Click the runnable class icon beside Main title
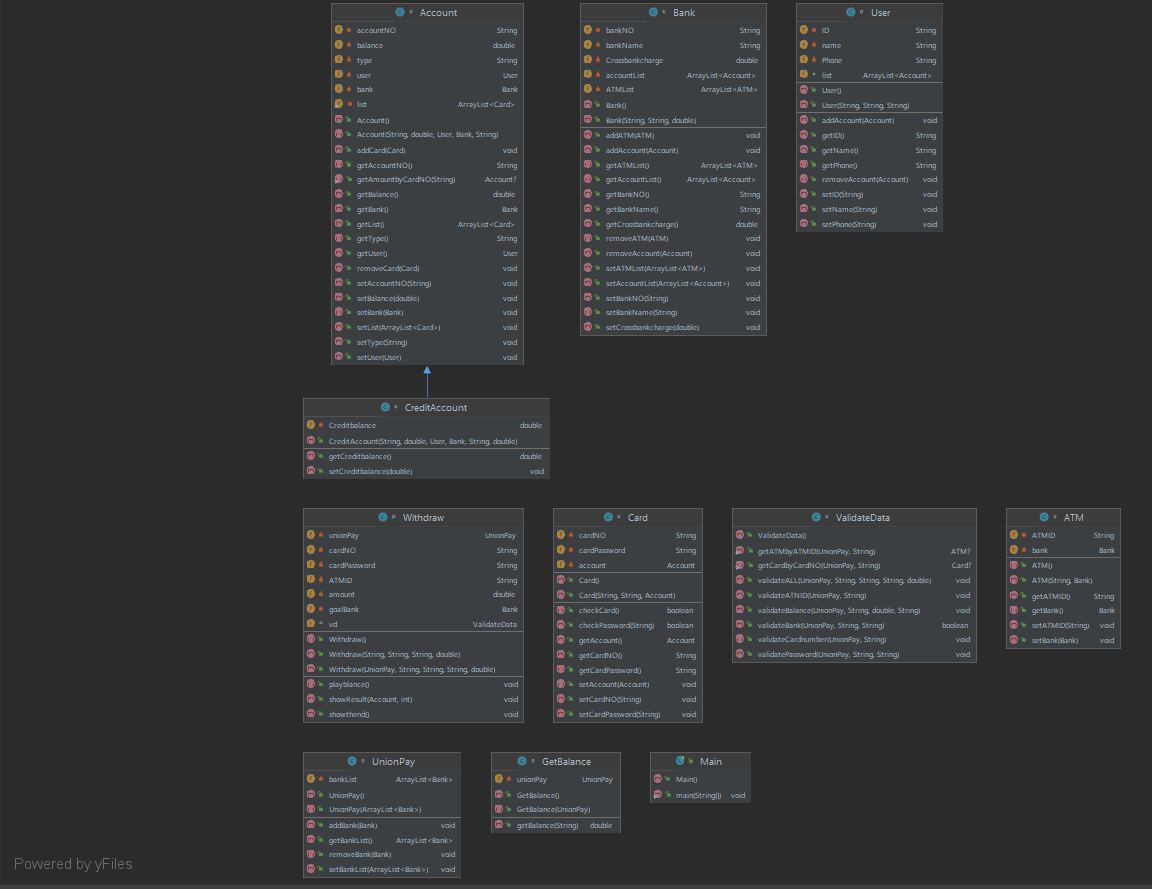The width and height of the screenshot is (1152, 889). pyautogui.click(x=680, y=761)
